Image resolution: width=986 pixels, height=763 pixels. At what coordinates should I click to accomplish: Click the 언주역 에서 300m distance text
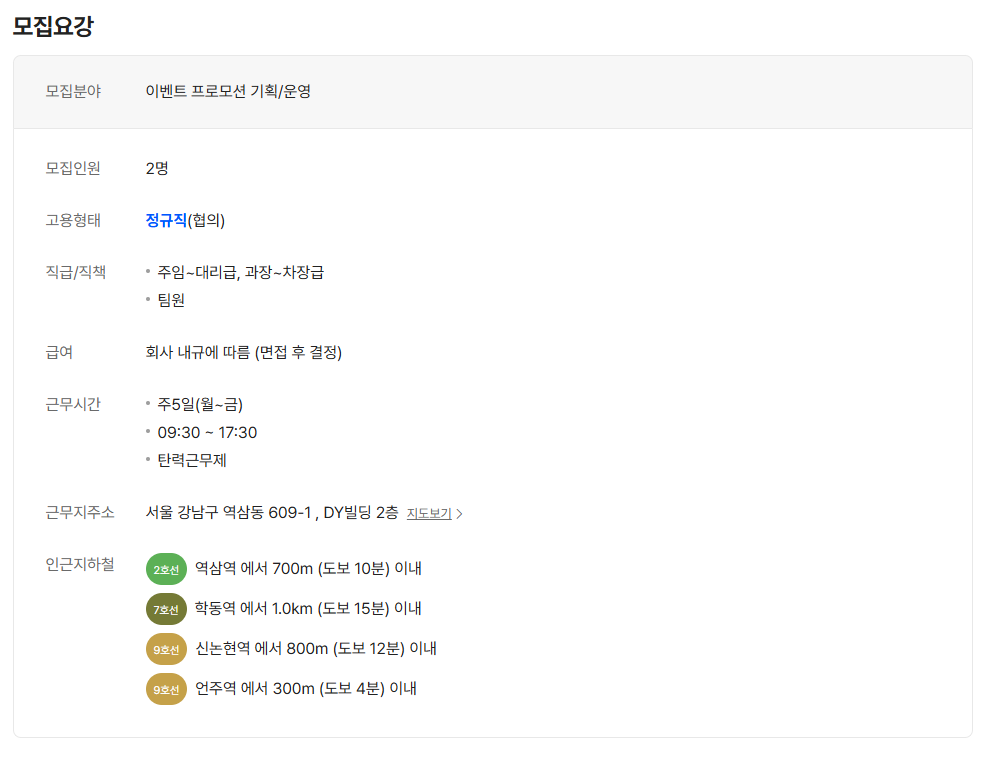[x=305, y=689]
